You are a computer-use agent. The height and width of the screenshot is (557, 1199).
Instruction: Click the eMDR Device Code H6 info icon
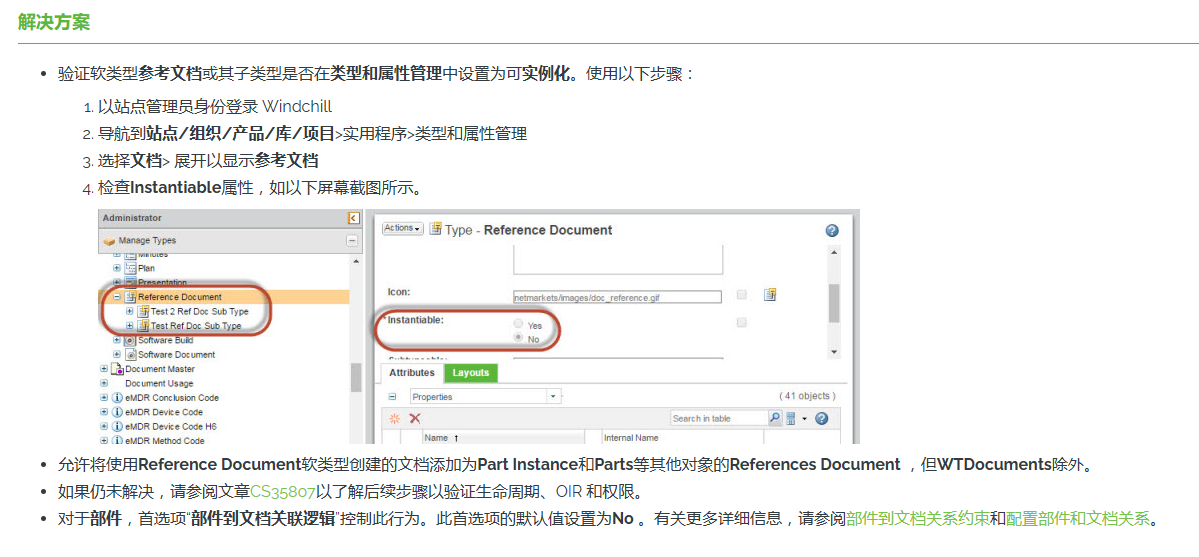tap(118, 426)
